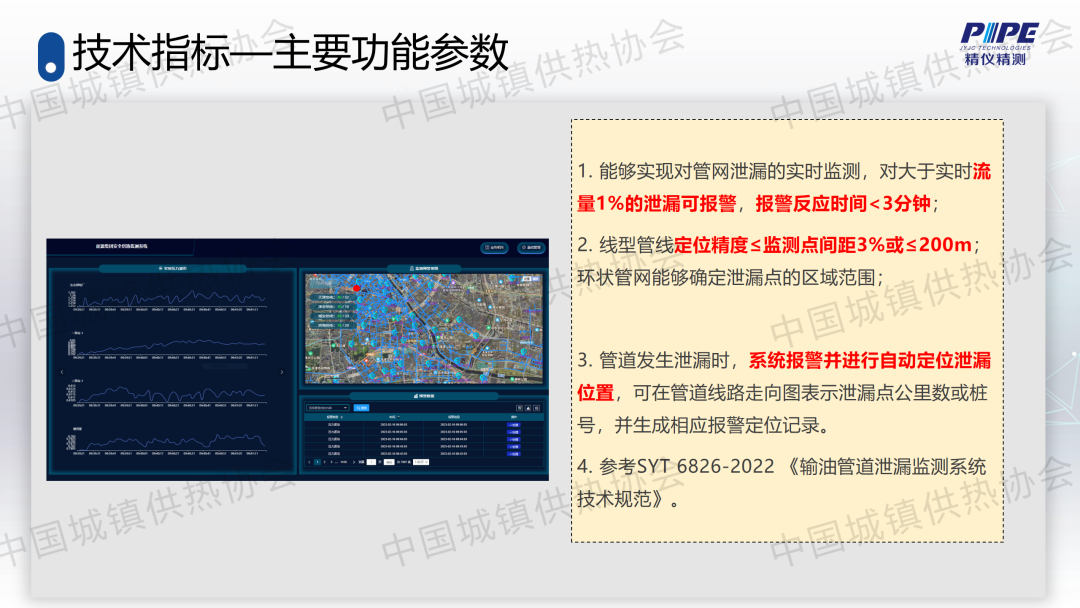Click the page number jump input field

[371, 462]
